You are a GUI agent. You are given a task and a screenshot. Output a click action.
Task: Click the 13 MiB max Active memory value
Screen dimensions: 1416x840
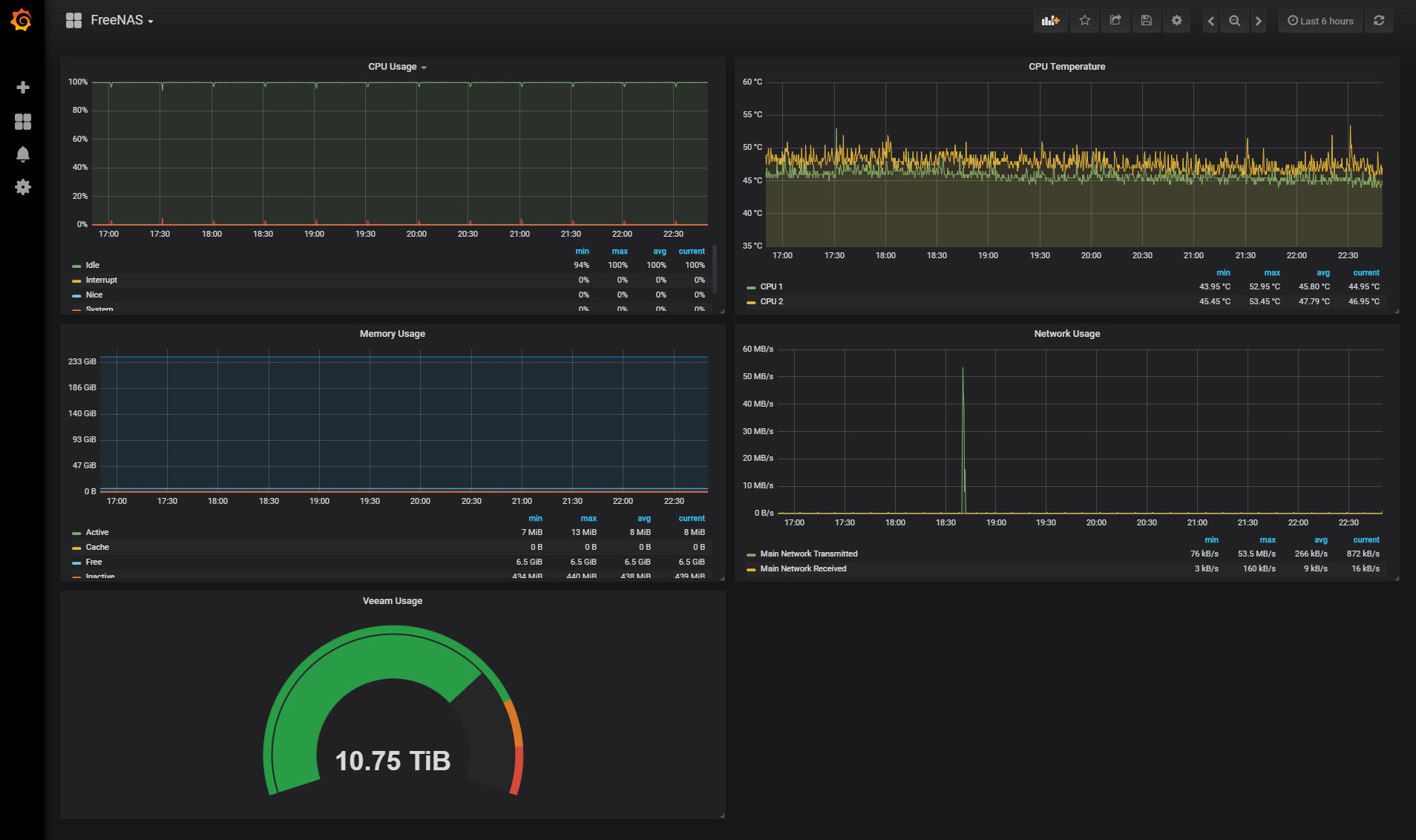pyautogui.click(x=583, y=532)
